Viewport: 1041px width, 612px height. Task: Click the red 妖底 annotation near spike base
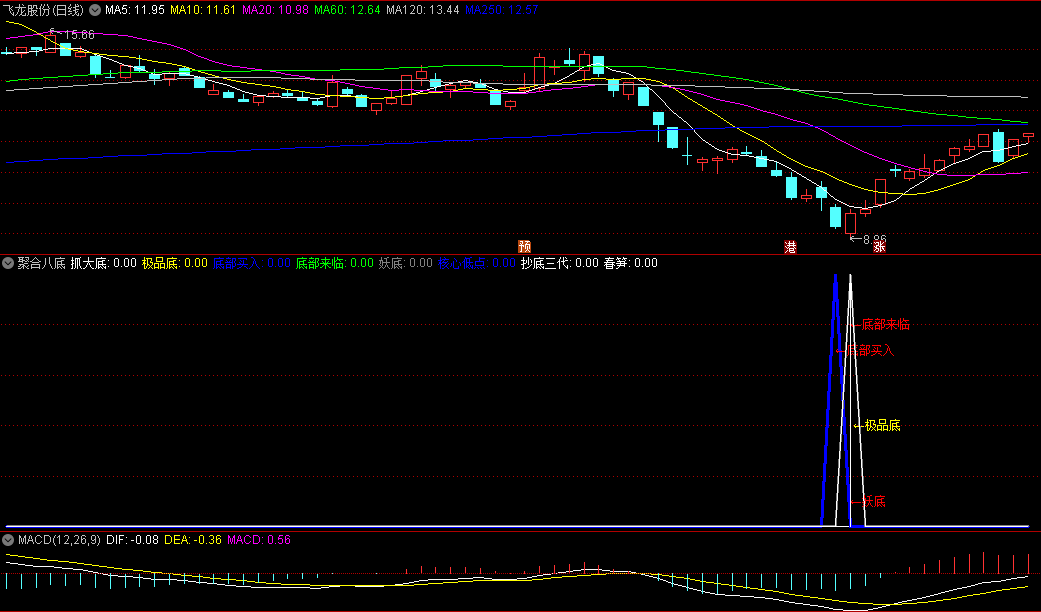point(874,501)
